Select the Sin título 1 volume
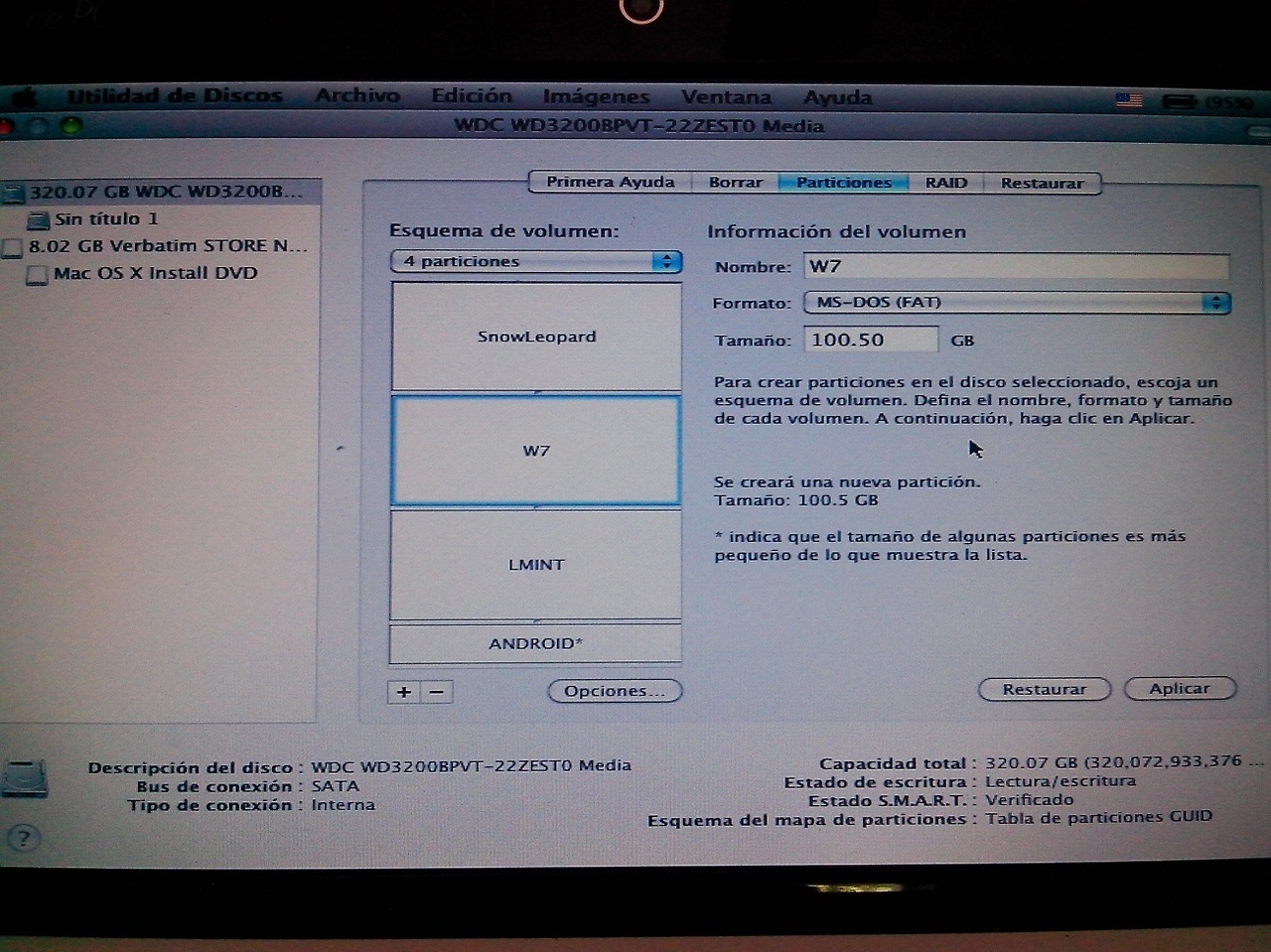This screenshot has width=1271, height=952. 105,219
